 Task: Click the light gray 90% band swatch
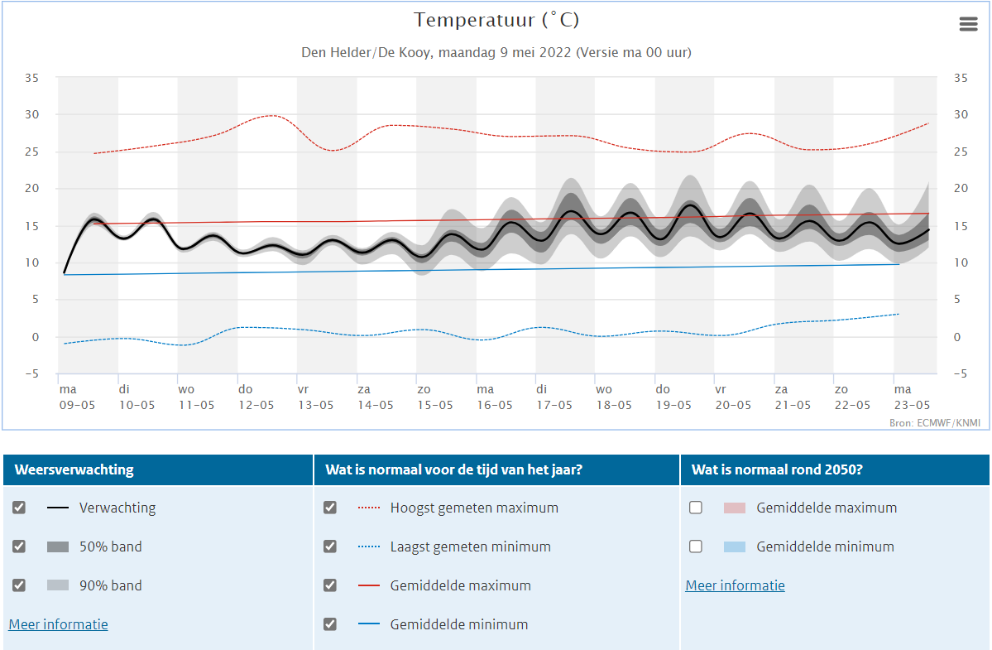tap(58, 586)
